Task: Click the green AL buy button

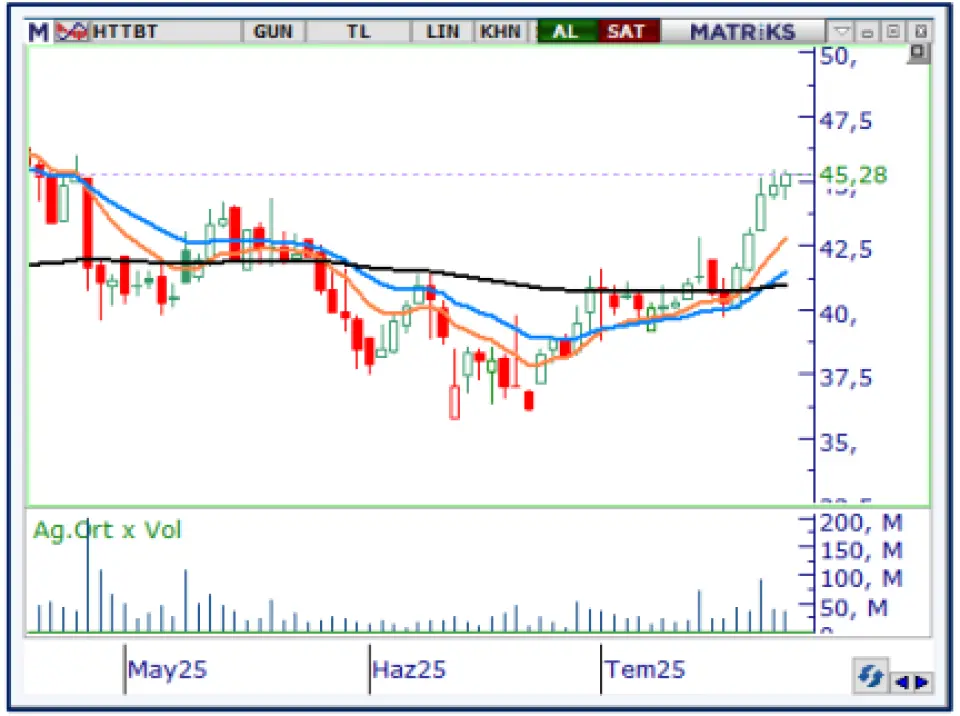Action: click(566, 31)
